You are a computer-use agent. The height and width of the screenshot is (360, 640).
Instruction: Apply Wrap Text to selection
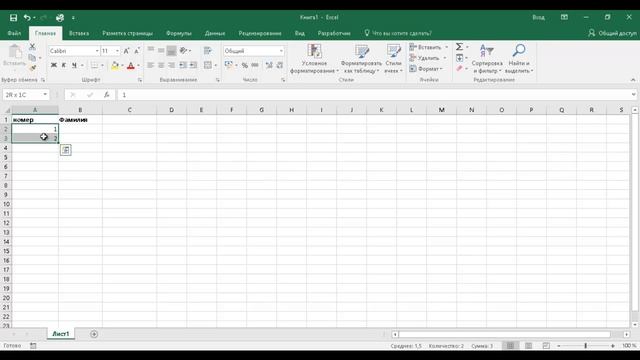point(208,51)
